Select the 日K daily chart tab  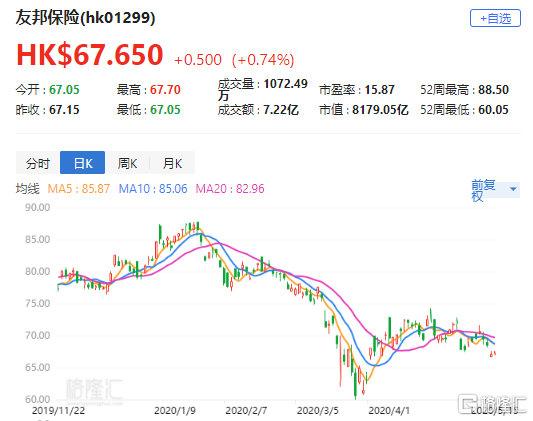point(83,163)
